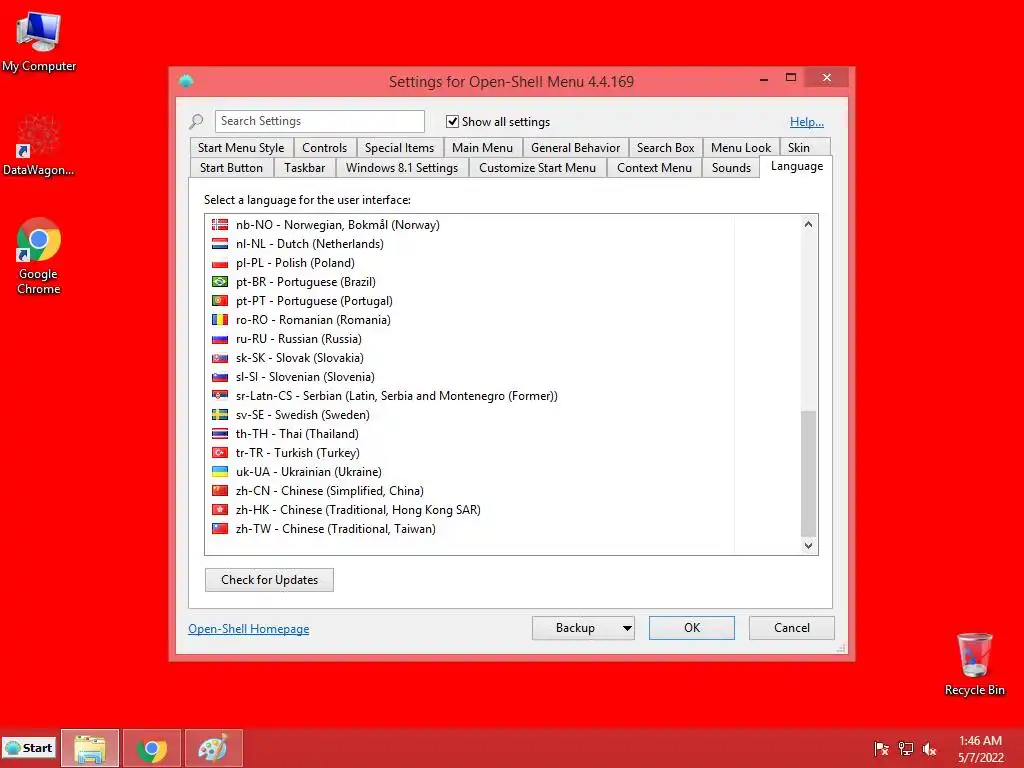Switch to Start Menu Style tab

click(241, 148)
